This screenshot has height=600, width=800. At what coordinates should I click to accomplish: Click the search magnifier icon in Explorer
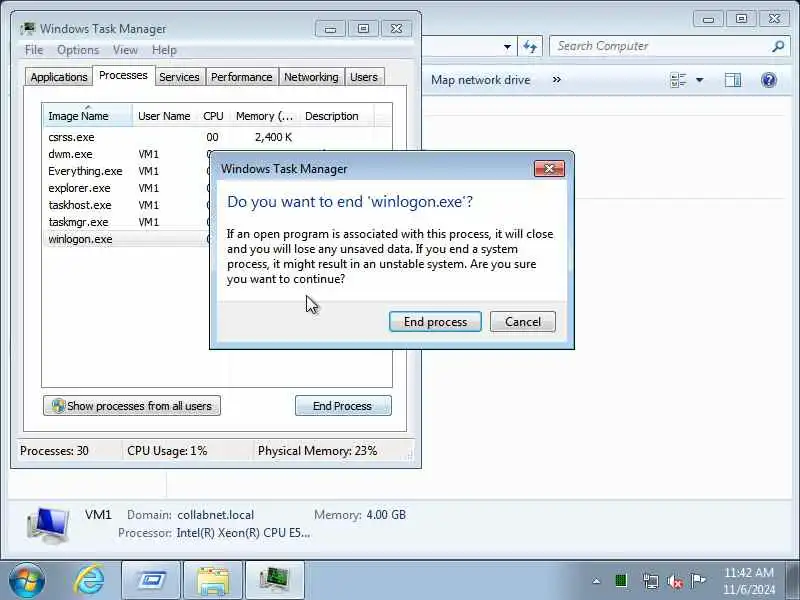point(778,46)
